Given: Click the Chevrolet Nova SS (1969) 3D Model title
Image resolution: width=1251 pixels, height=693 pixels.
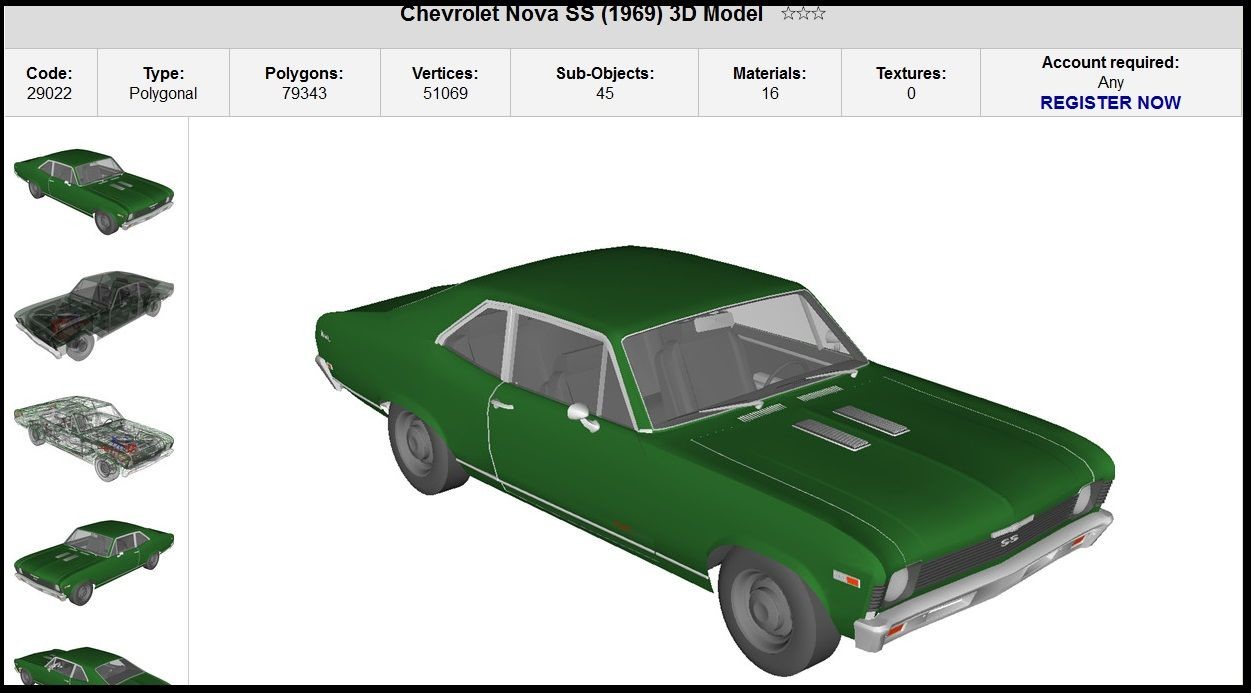Looking at the screenshot, I should (581, 14).
